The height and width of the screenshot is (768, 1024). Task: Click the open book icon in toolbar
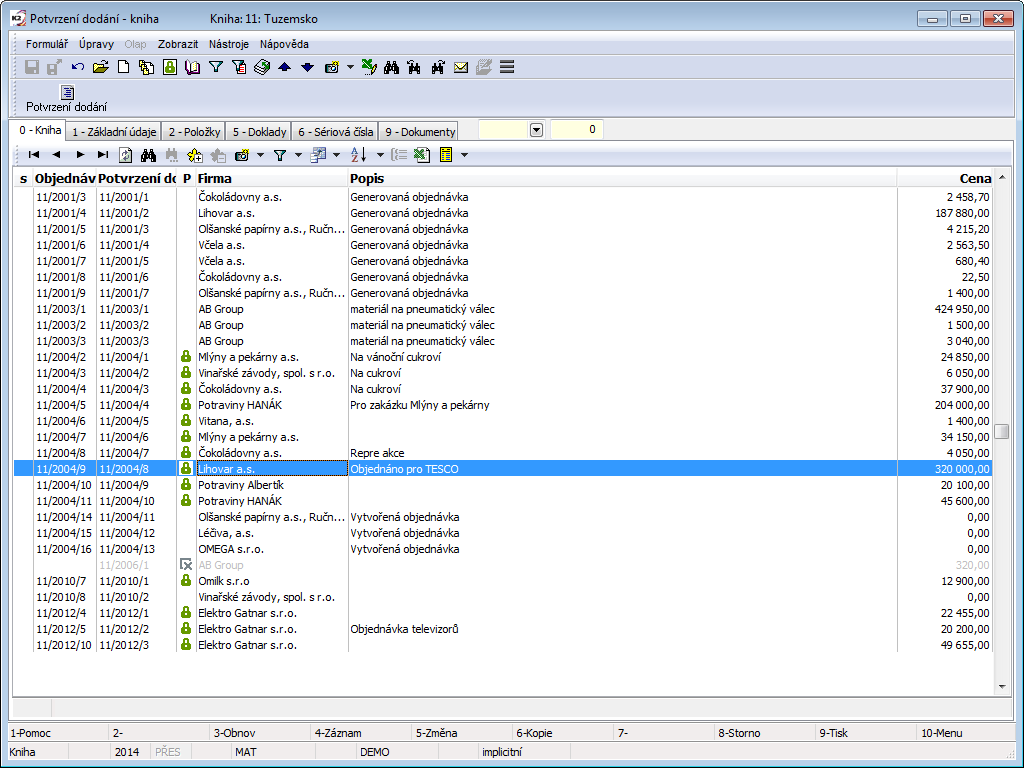coord(193,68)
